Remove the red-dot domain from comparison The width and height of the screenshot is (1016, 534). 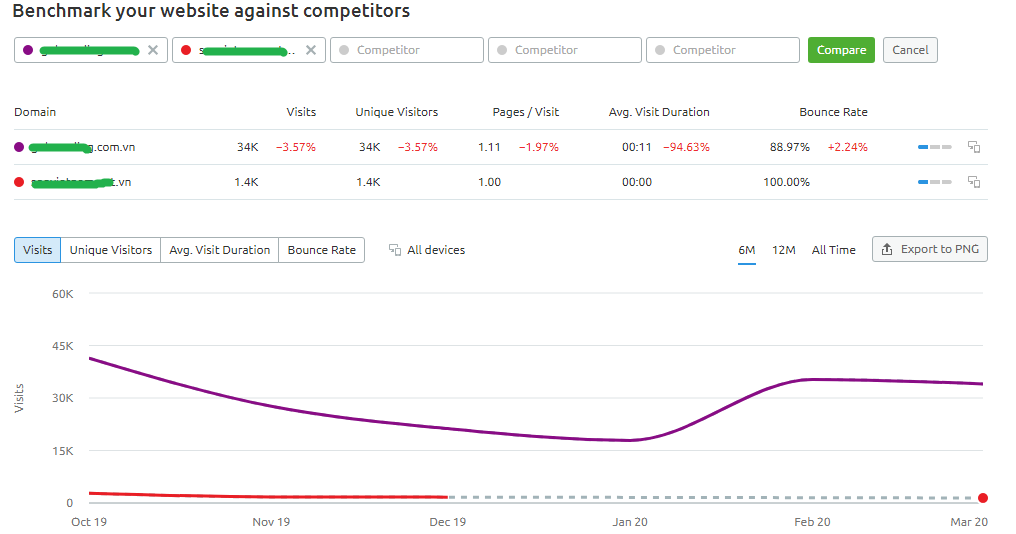(x=311, y=50)
